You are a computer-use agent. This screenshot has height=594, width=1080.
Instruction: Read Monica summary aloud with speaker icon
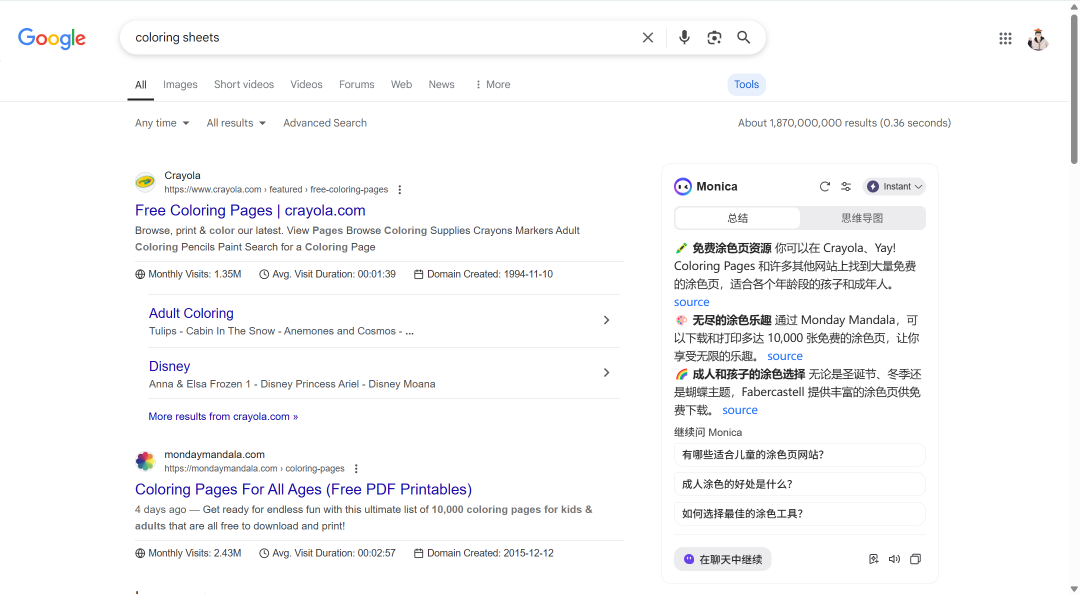coord(894,559)
